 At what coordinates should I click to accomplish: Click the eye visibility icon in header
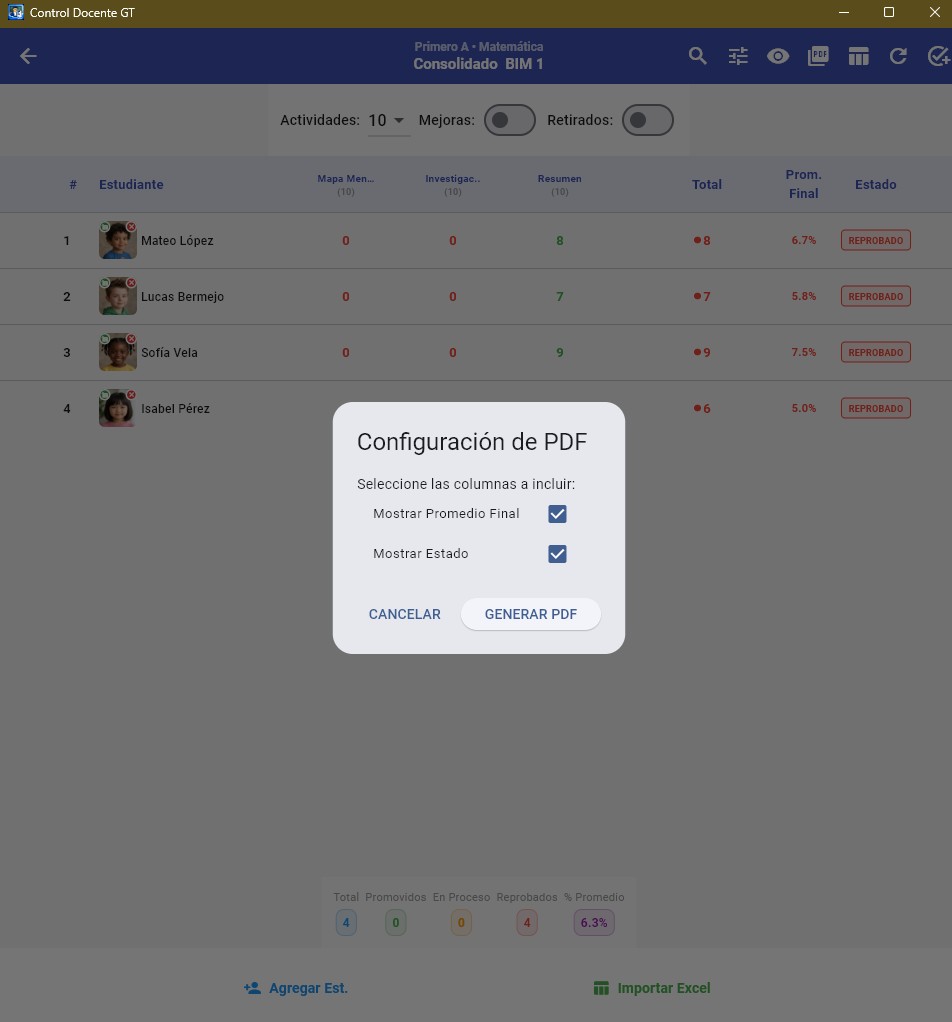click(x=778, y=56)
